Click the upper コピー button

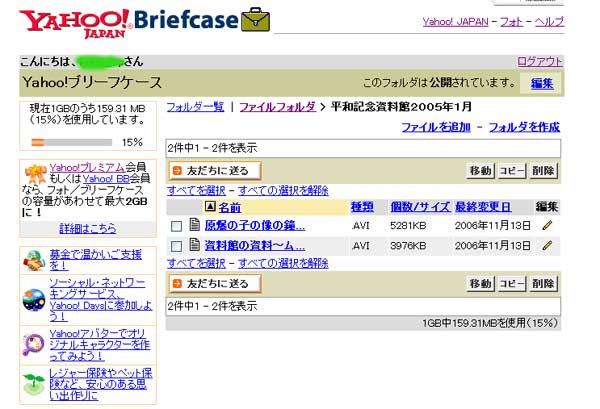point(512,171)
